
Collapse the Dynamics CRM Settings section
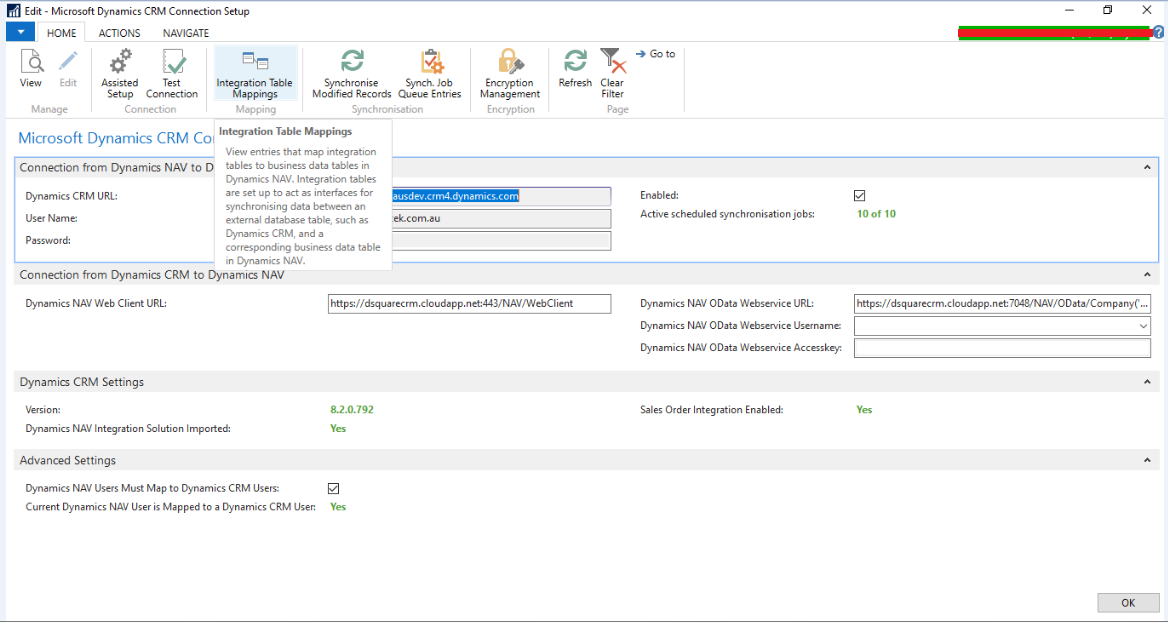coord(1147,381)
